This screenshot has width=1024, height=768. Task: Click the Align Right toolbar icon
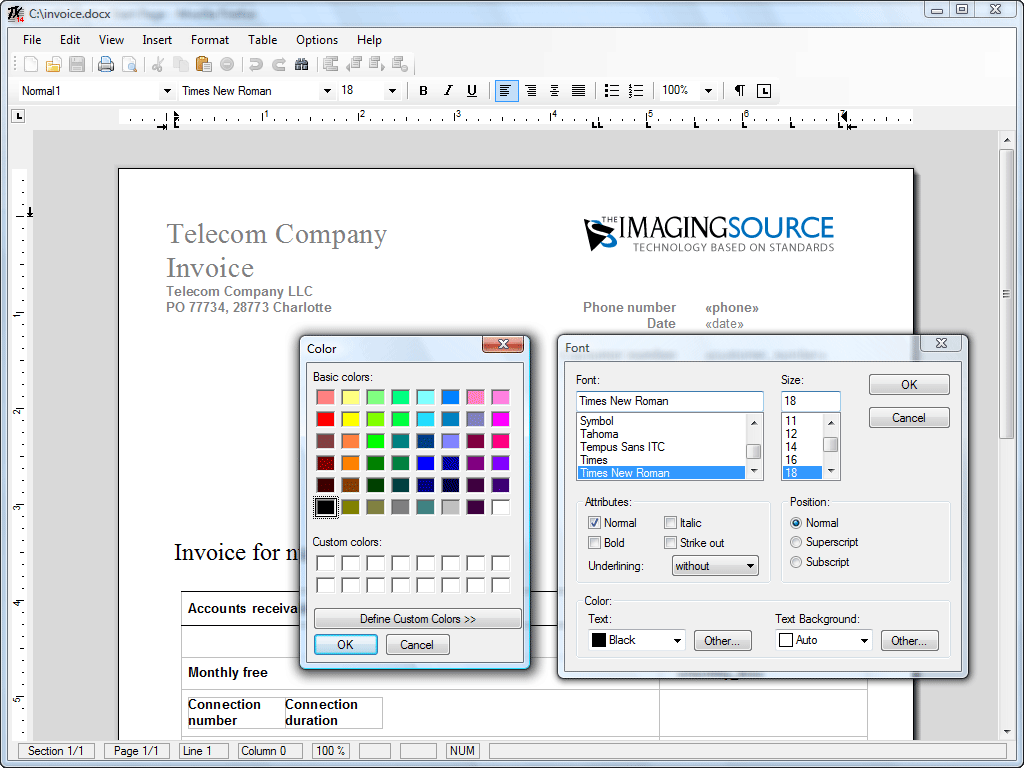pyautogui.click(x=531, y=91)
